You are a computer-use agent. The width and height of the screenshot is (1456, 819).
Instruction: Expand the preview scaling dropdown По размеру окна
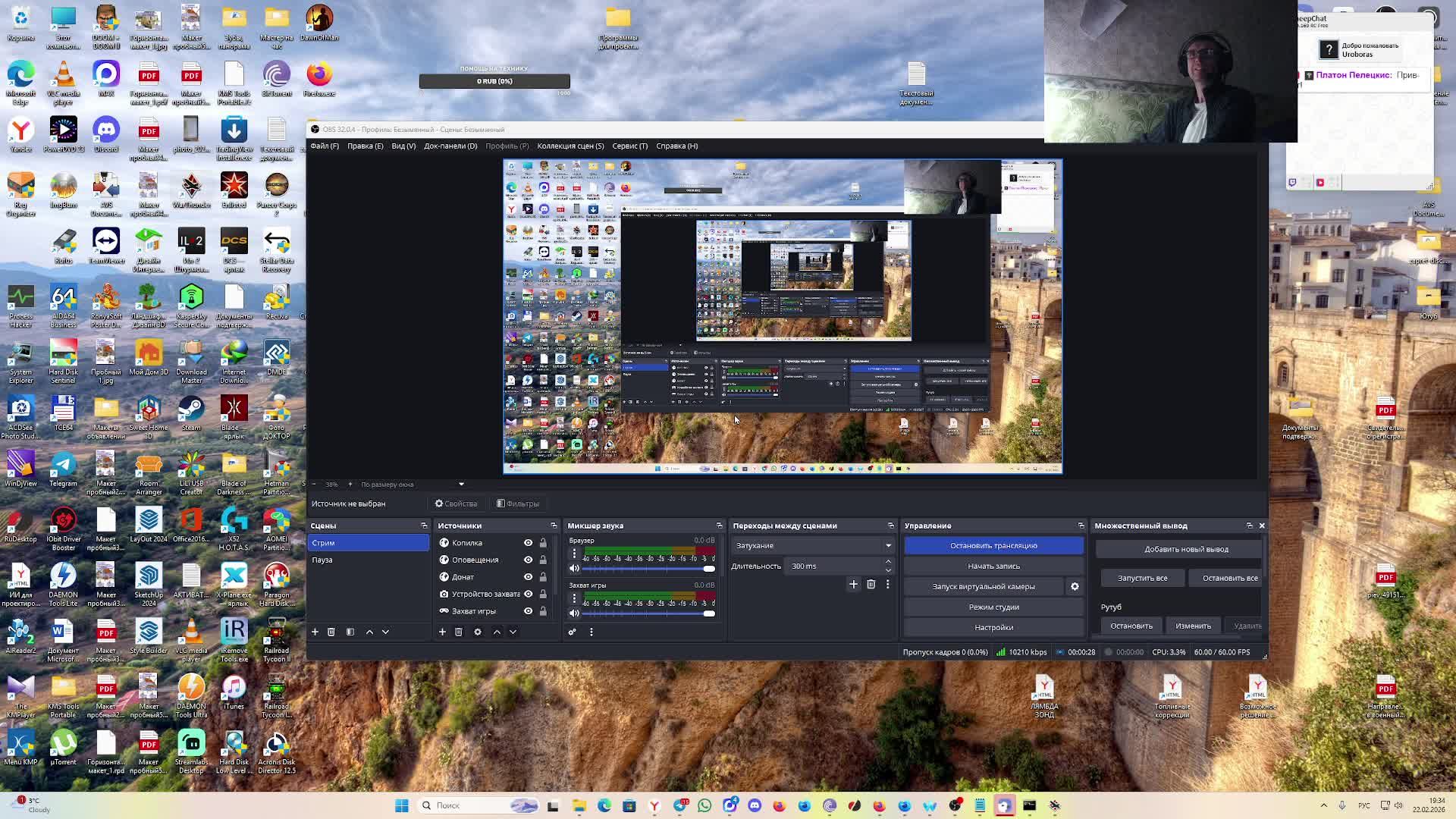click(x=460, y=484)
